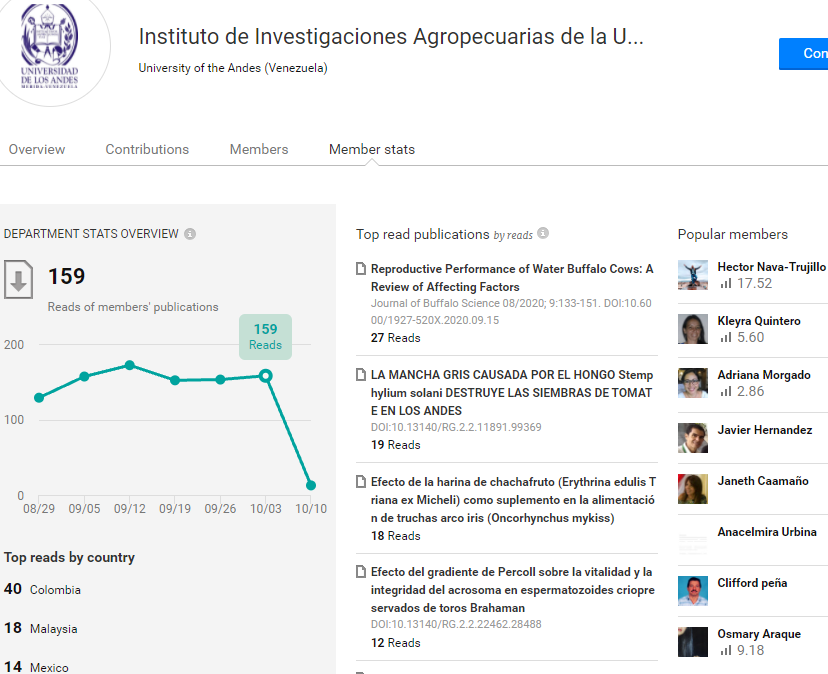Viewport: 828px width, 674px height.
Task: Select the 08/29 data point on chart
Action: [x=39, y=398]
